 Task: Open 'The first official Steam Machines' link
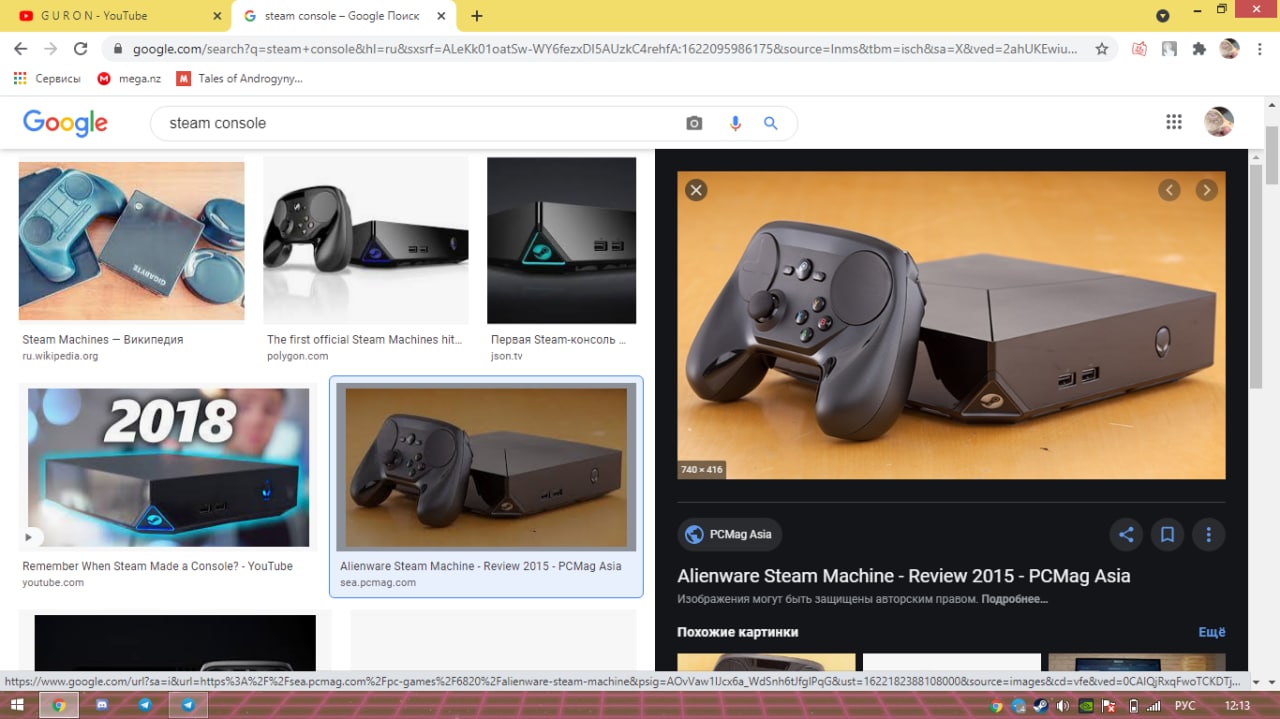365,340
